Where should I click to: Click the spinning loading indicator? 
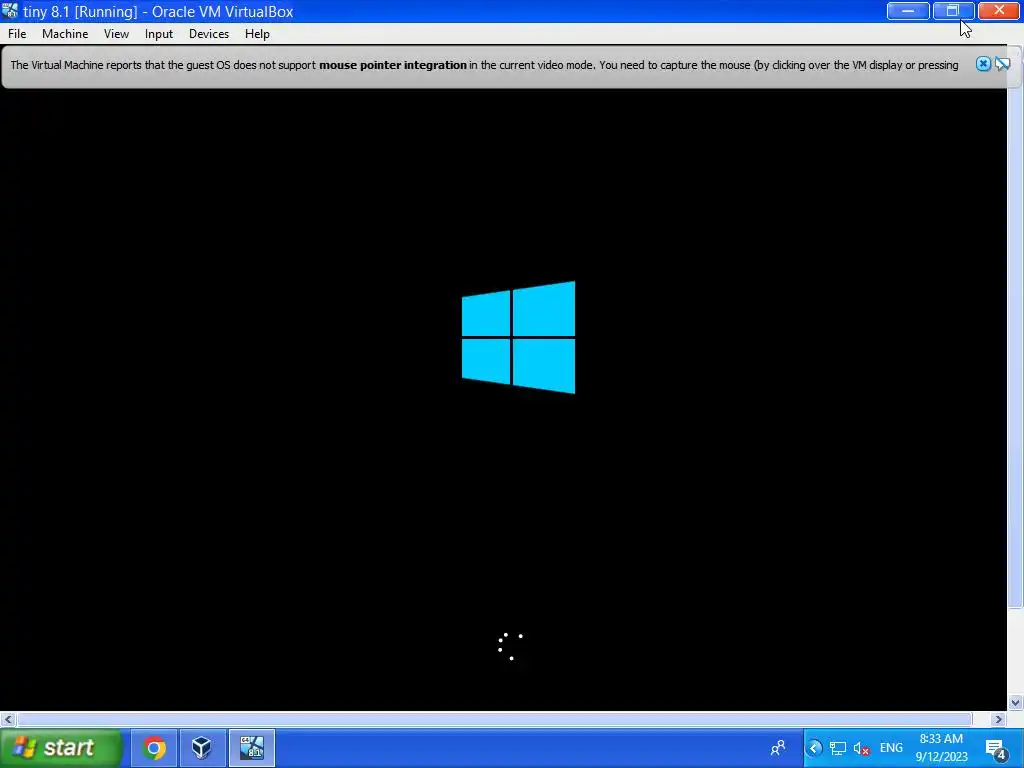coord(510,647)
